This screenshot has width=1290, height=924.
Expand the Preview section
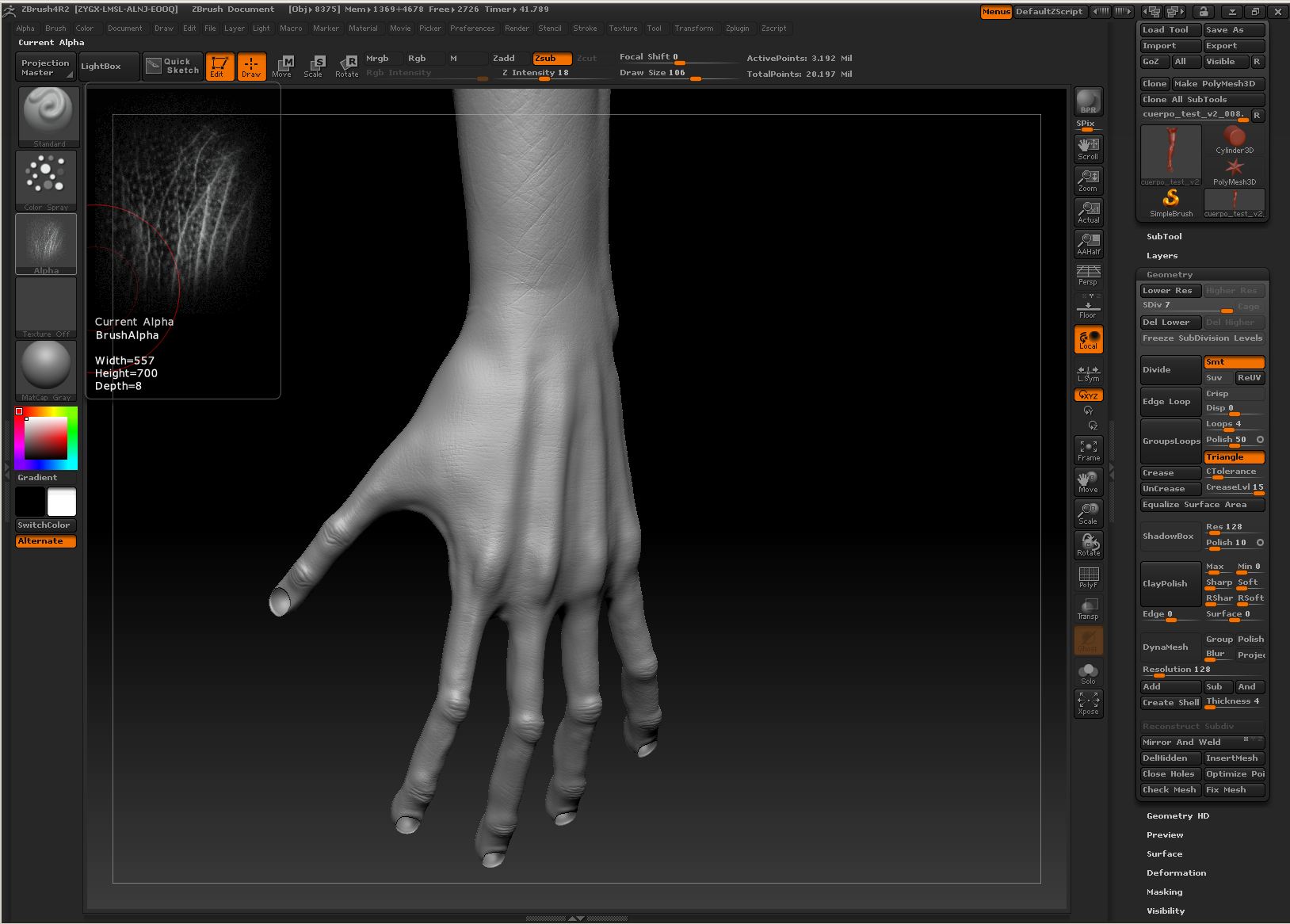coord(1165,835)
